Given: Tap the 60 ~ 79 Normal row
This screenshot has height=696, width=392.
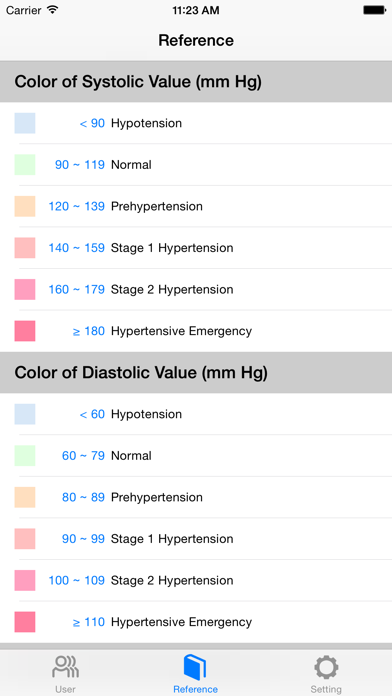Looking at the screenshot, I should (x=196, y=455).
